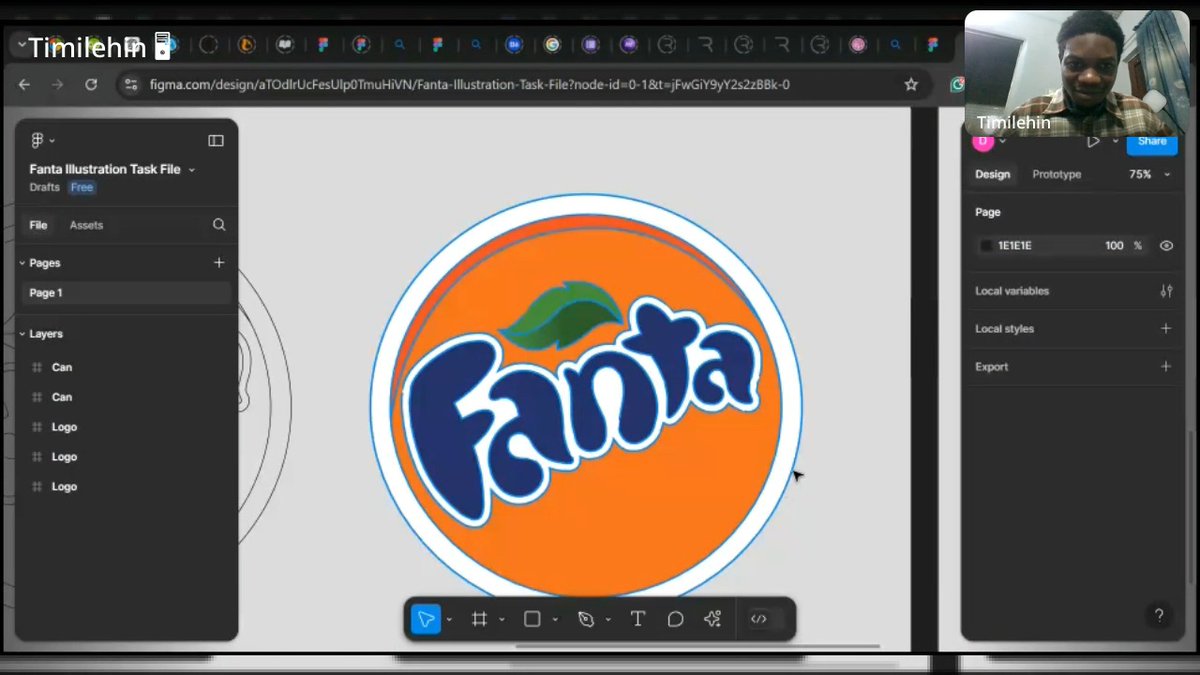Switch to the Prototype tab
This screenshot has width=1200, height=675.
(1057, 174)
